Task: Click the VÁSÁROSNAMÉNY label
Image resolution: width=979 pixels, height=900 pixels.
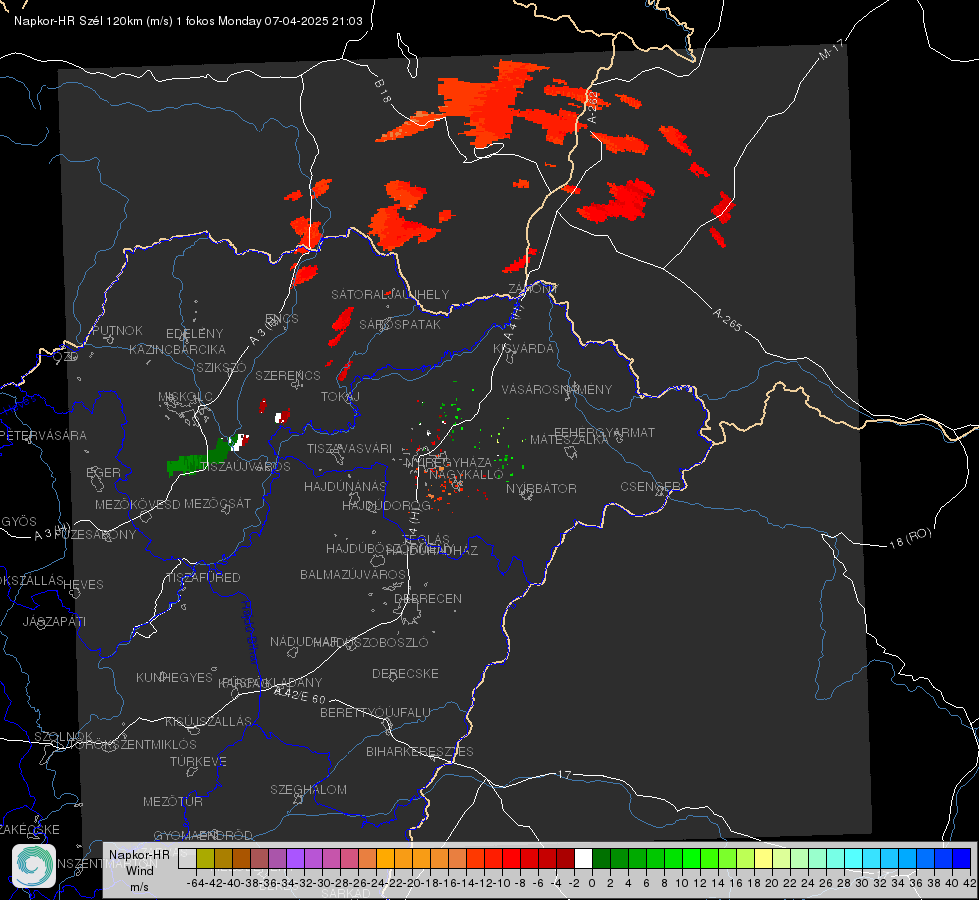Action: click(x=557, y=389)
